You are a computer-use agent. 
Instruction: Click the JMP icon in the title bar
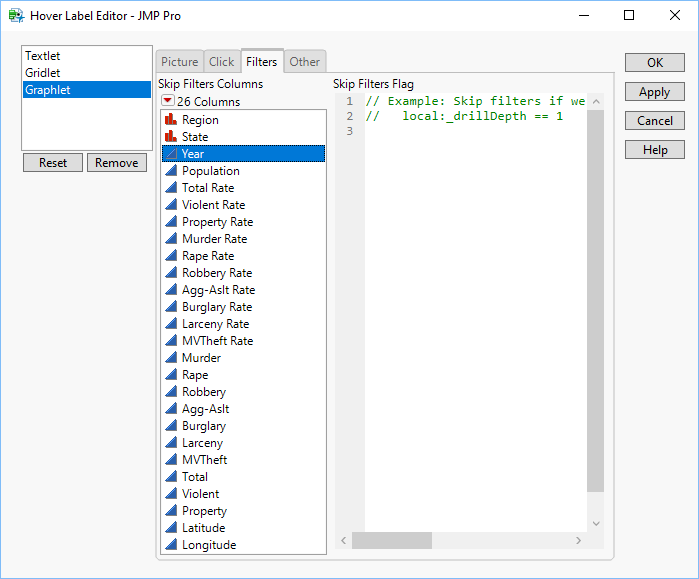[x=15, y=16]
